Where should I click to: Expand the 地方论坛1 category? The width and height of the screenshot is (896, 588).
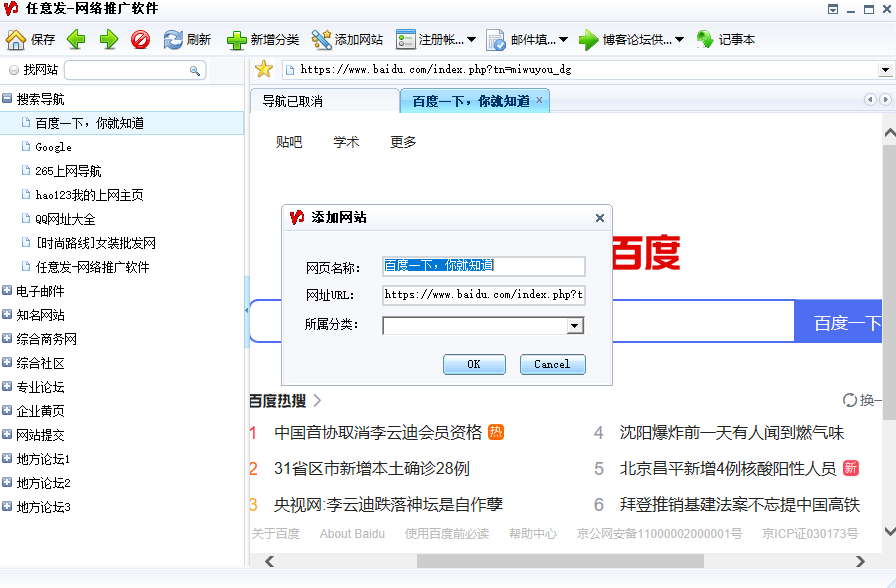tap(7, 458)
